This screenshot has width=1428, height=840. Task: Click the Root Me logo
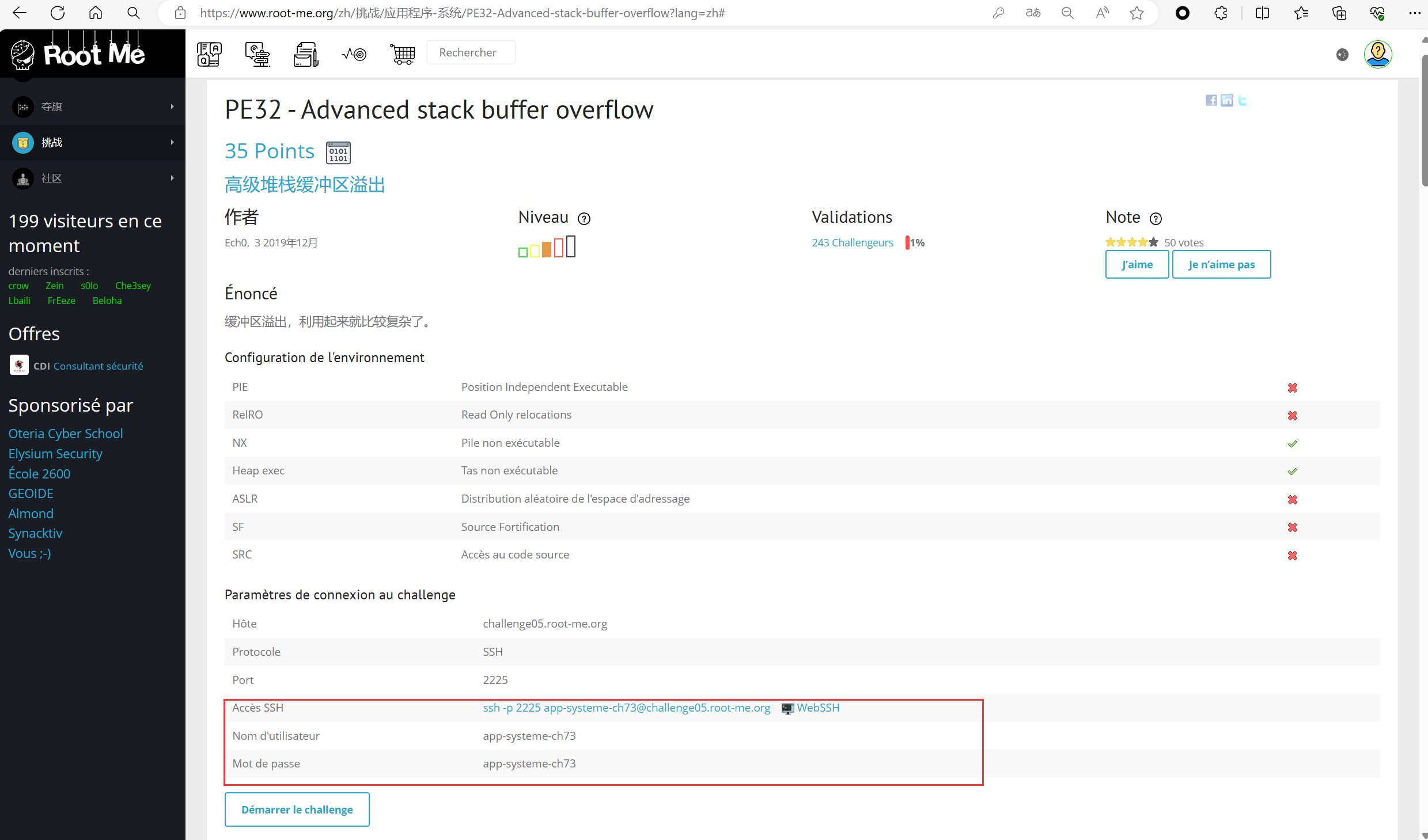78,53
